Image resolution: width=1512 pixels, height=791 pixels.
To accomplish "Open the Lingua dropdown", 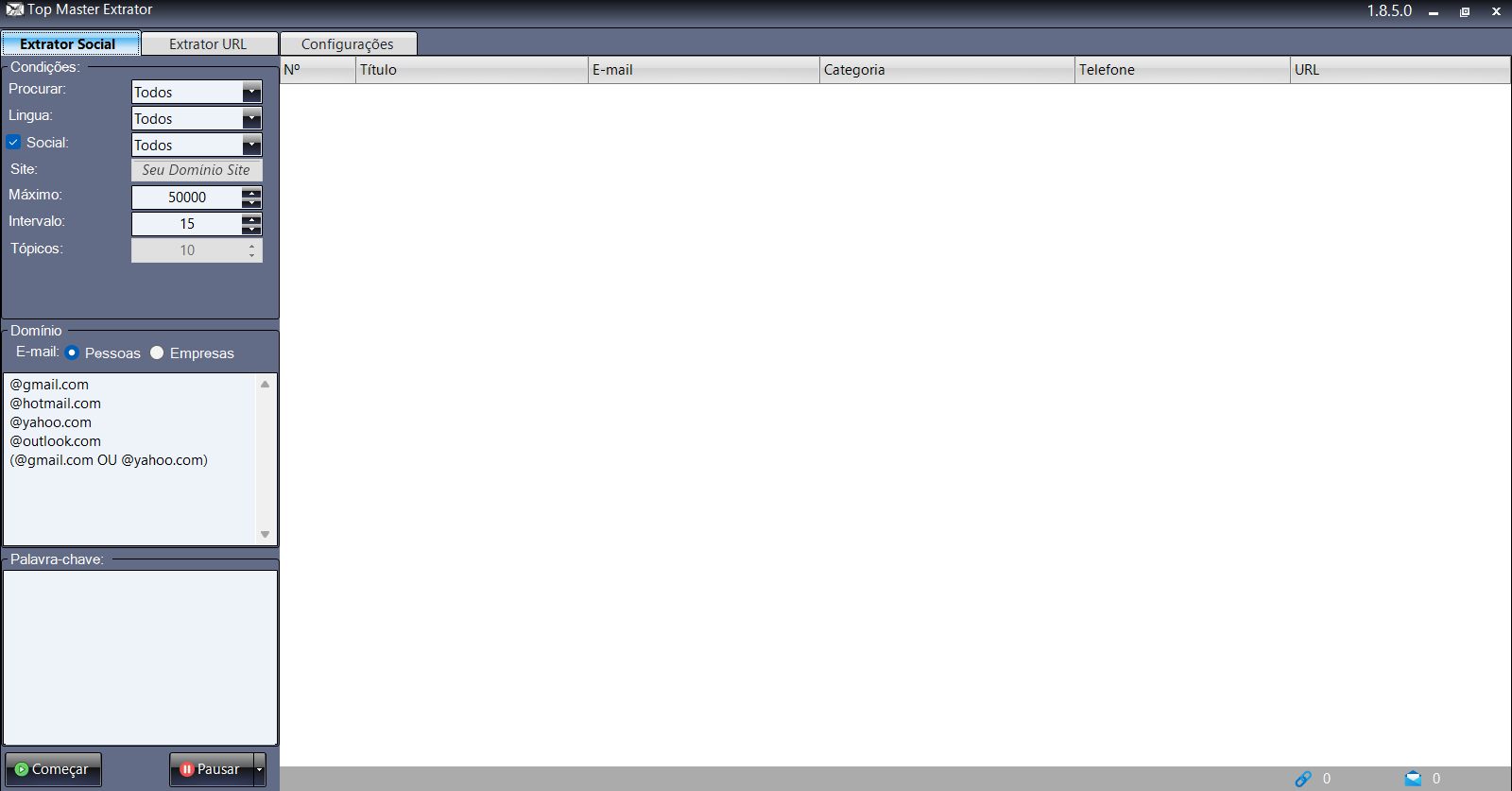I will click(197, 118).
